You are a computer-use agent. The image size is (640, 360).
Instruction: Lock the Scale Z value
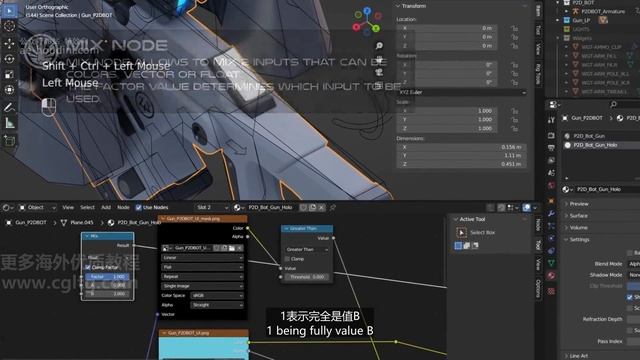(x=514, y=128)
